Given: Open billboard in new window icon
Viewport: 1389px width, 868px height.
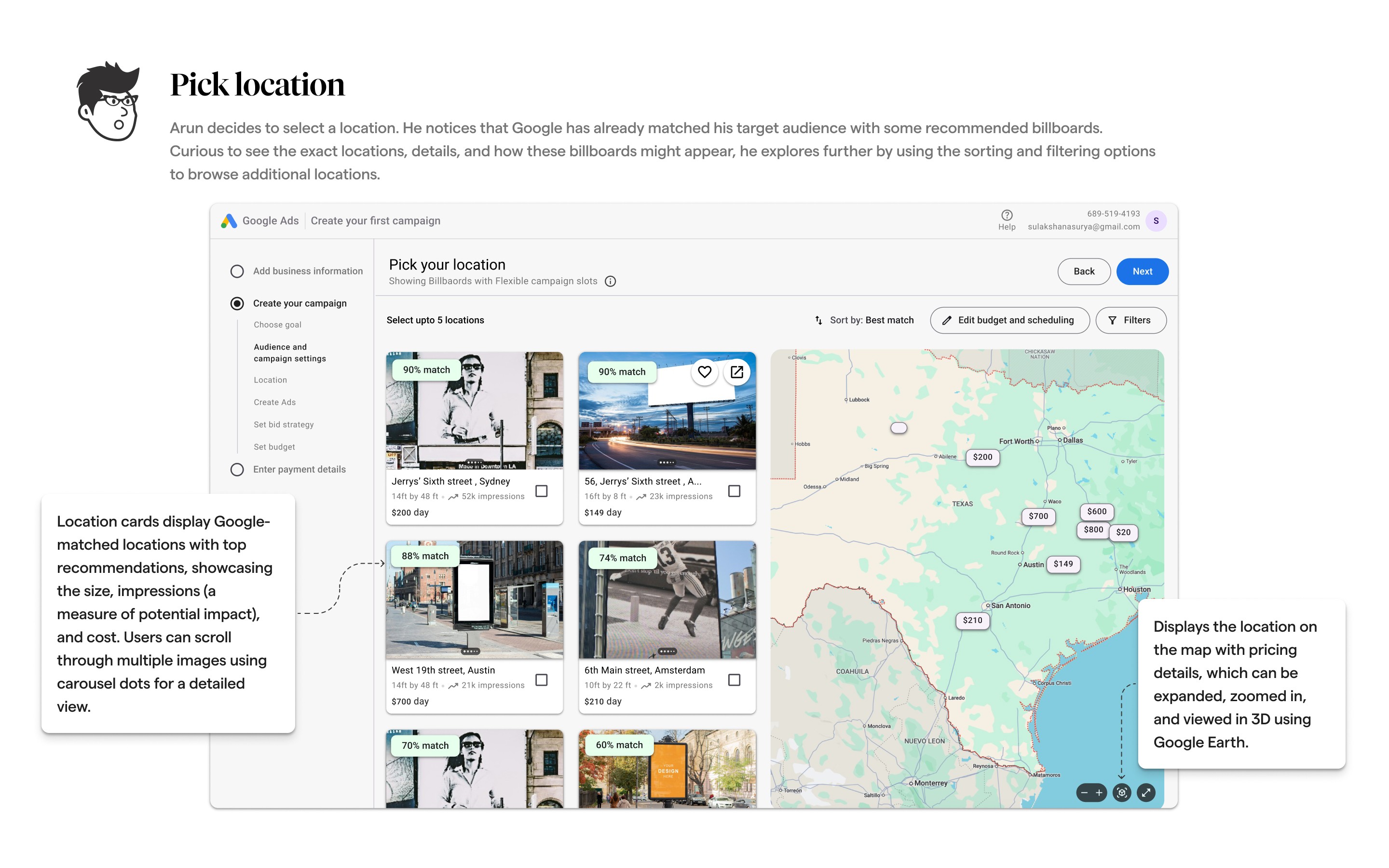Looking at the screenshot, I should 736,372.
